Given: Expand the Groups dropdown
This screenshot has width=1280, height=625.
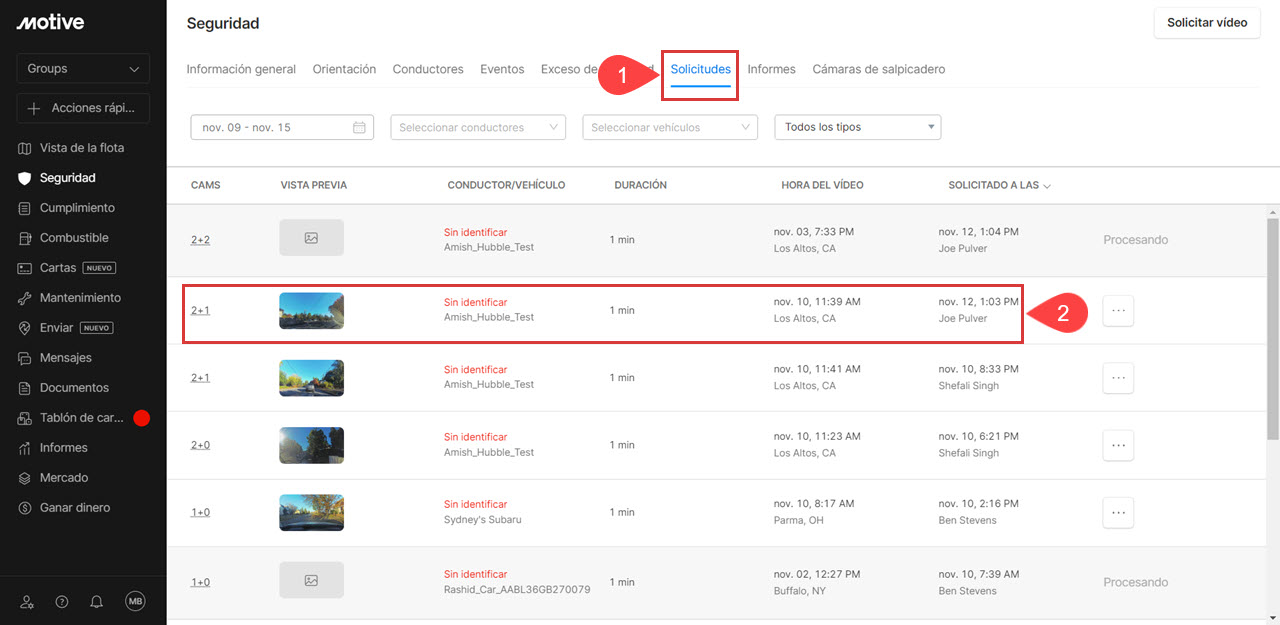Looking at the screenshot, I should pos(83,68).
